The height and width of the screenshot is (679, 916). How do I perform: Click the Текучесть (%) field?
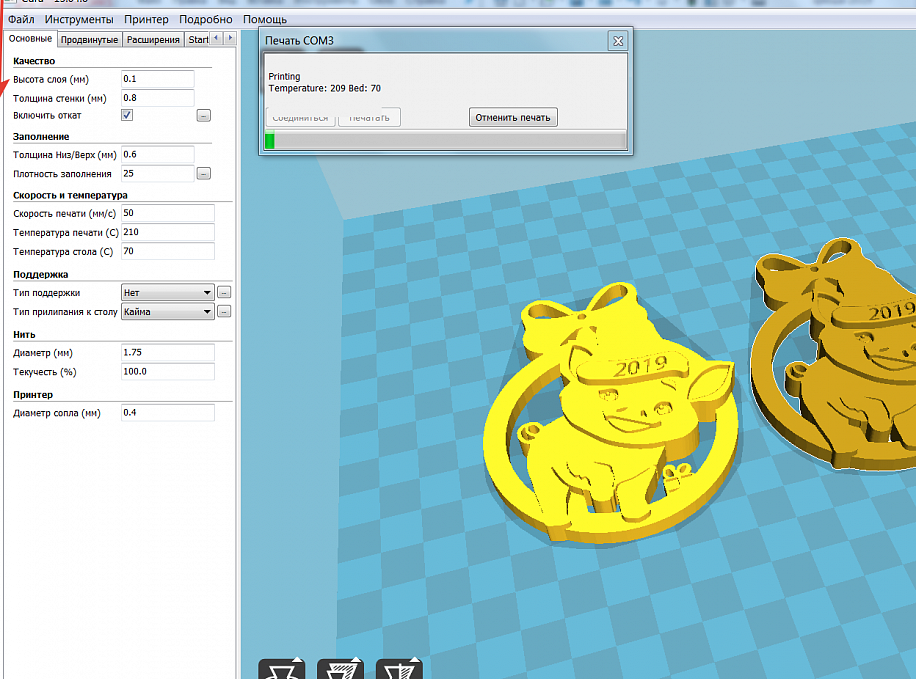tap(168, 372)
